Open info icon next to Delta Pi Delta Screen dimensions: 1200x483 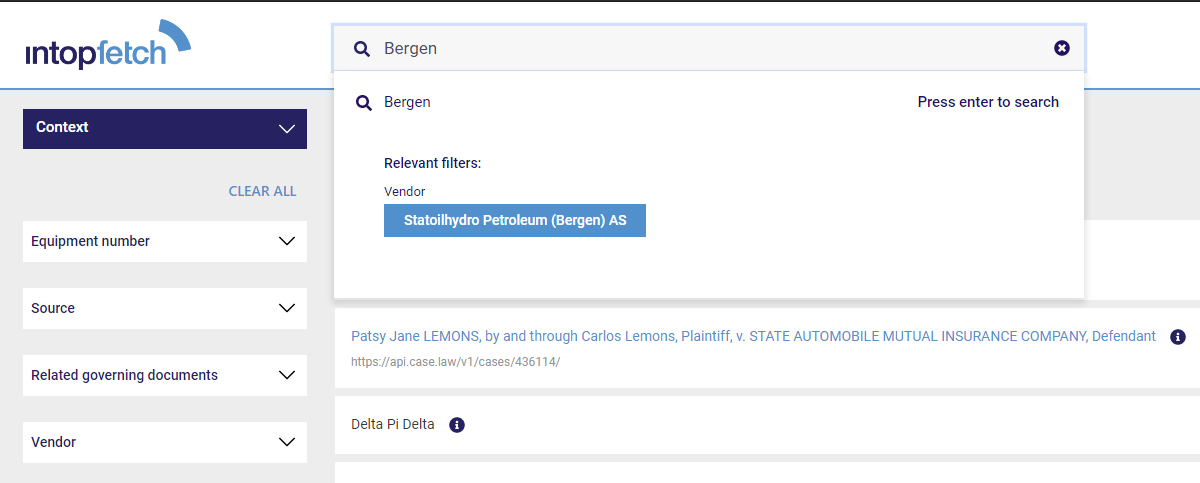point(457,424)
